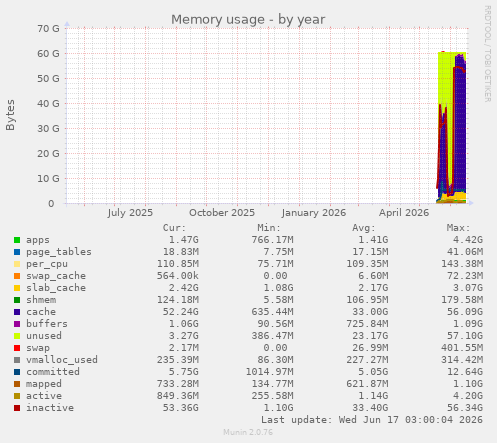497x443 pixels.
Task: Click the page_tables blue legend swatch
Action: click(x=17, y=252)
